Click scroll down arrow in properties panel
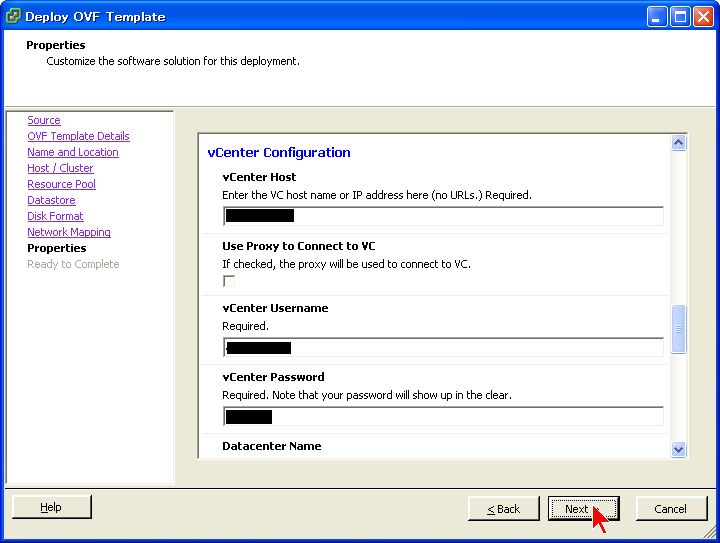This screenshot has height=543, width=720. 678,449
